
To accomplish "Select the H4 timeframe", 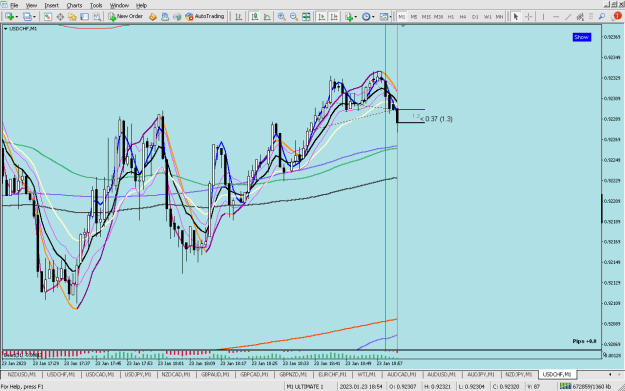I will [x=463, y=17].
